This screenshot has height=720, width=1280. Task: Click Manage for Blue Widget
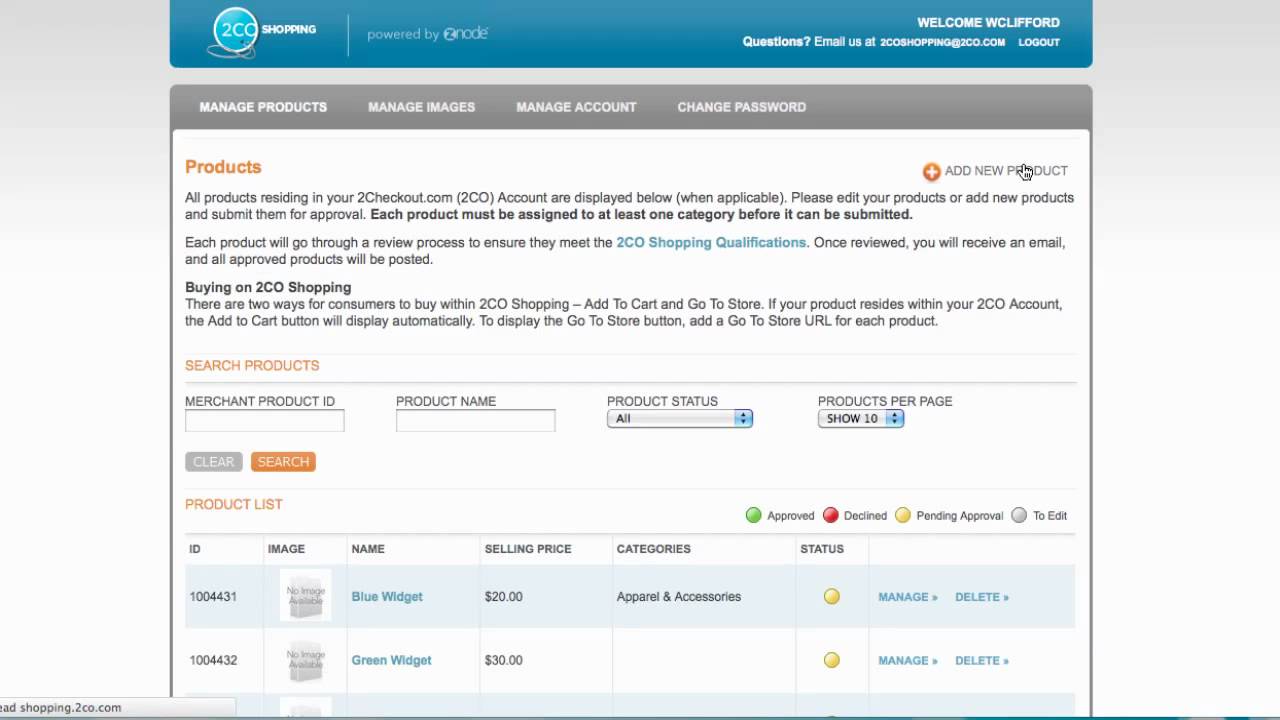pos(908,597)
